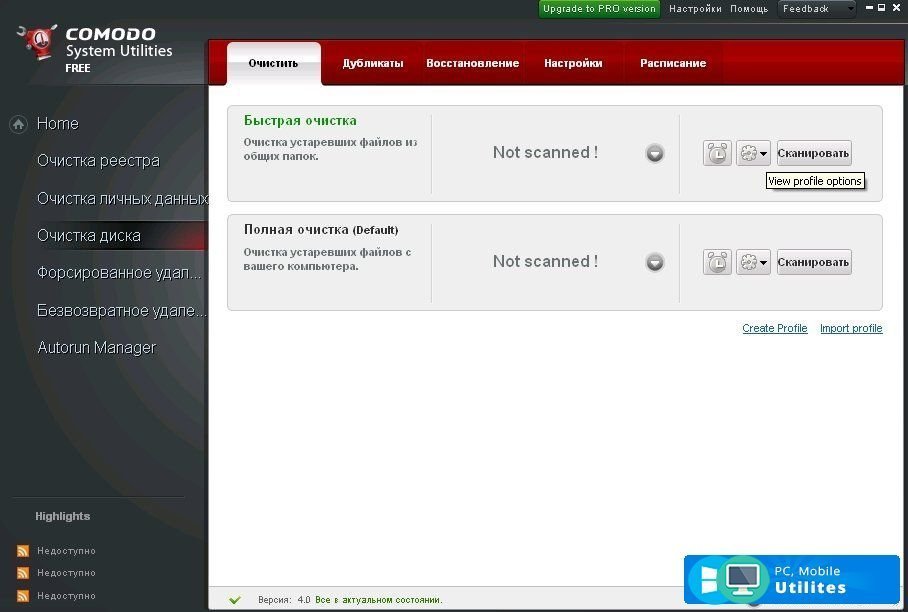Open schedule clock for Быстрая очистка
Viewport: 908px width, 612px height.
tap(717, 153)
